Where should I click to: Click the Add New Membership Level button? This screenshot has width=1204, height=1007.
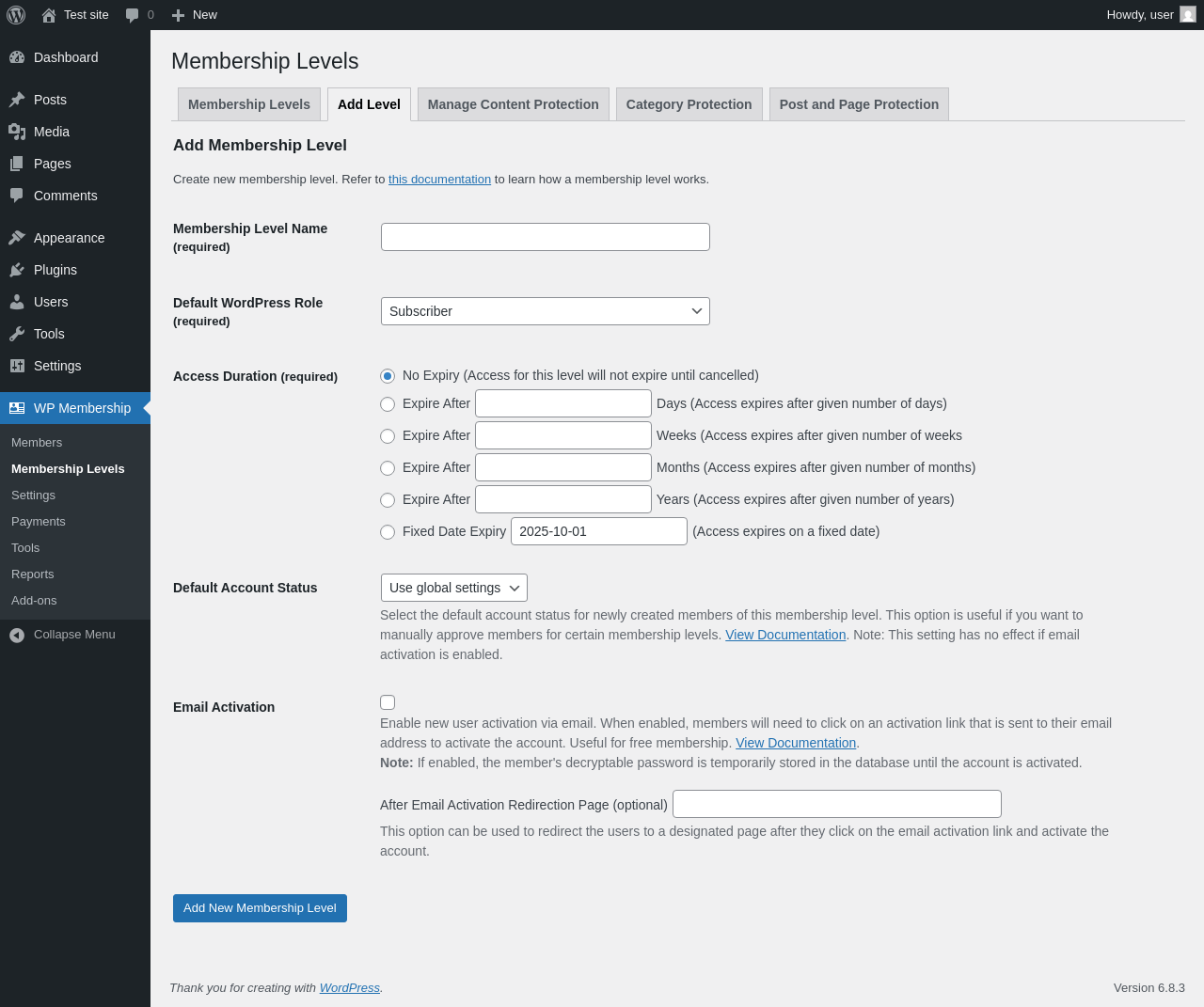[x=260, y=908]
